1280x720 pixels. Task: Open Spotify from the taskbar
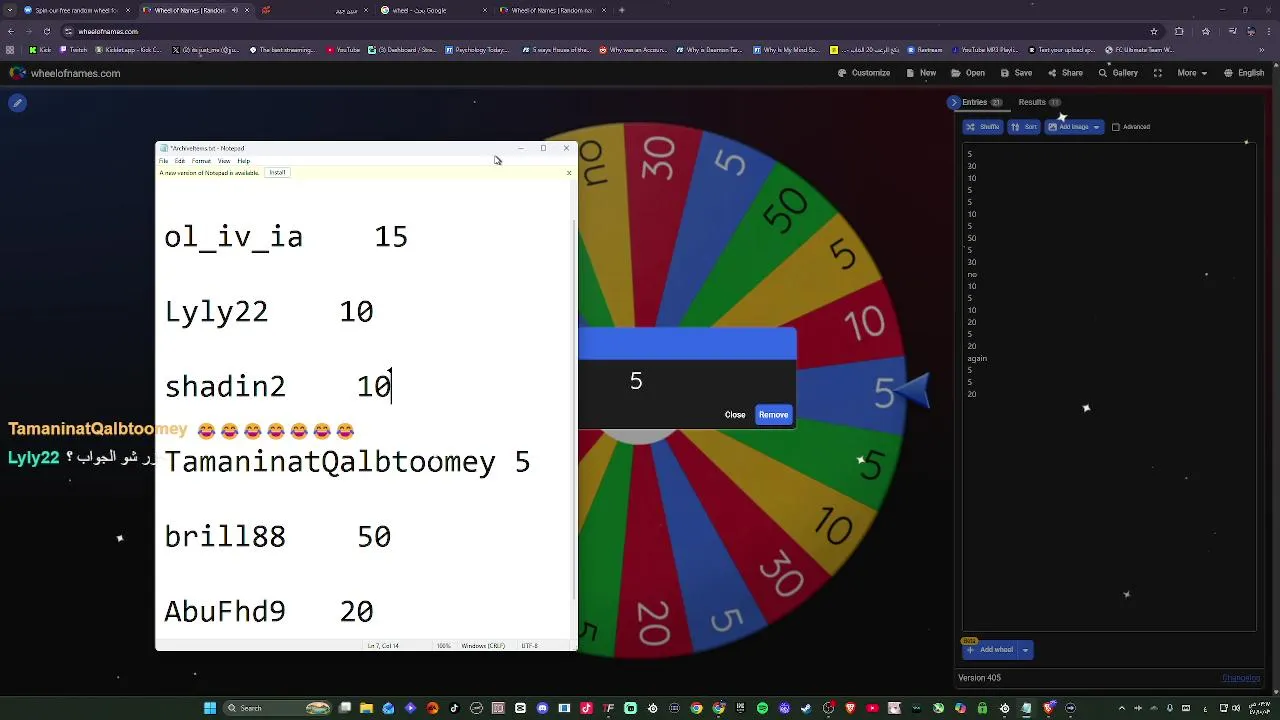pyautogui.click(x=763, y=708)
